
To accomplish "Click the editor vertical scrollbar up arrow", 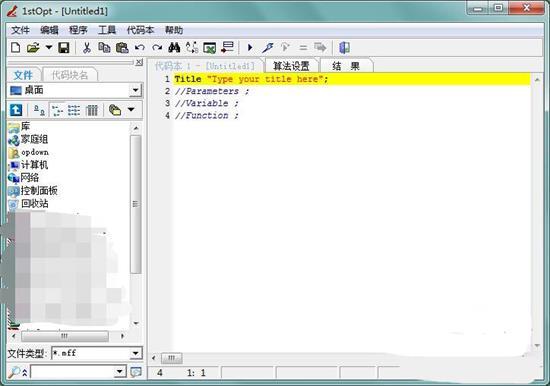I will pos(537,80).
